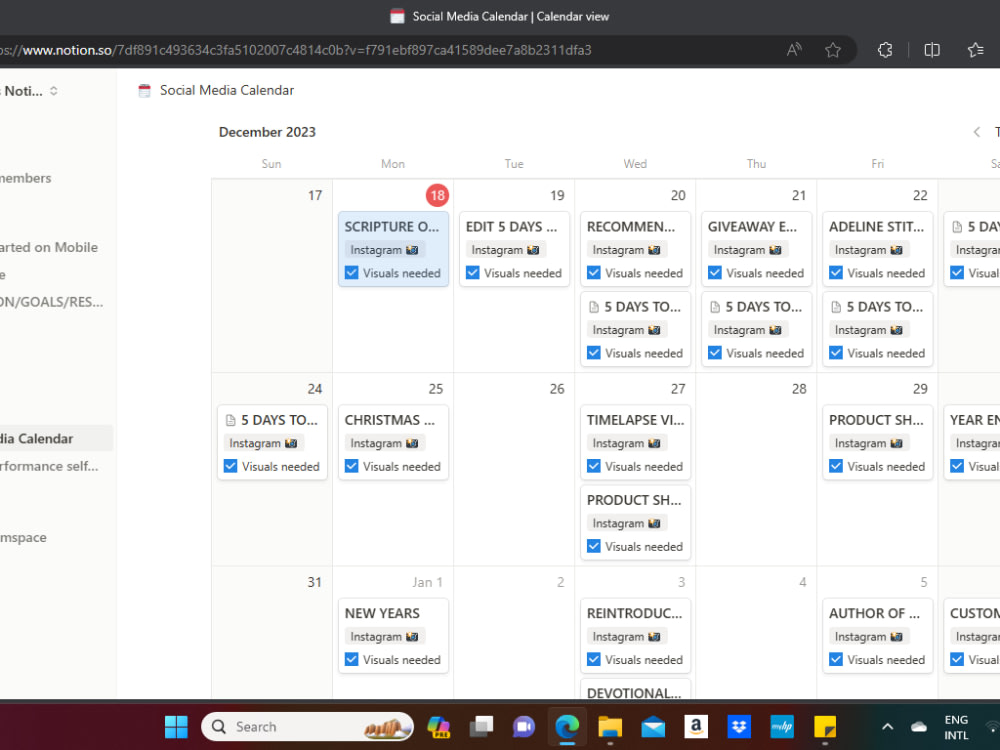Click page icon on Dec 22 5 DAYS TO card
Image resolution: width=1000 pixels, height=750 pixels.
[836, 307]
